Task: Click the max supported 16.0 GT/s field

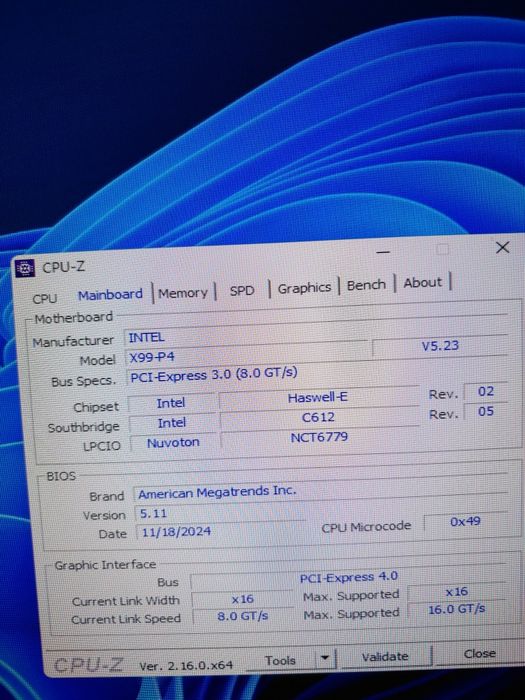Action: (x=457, y=609)
